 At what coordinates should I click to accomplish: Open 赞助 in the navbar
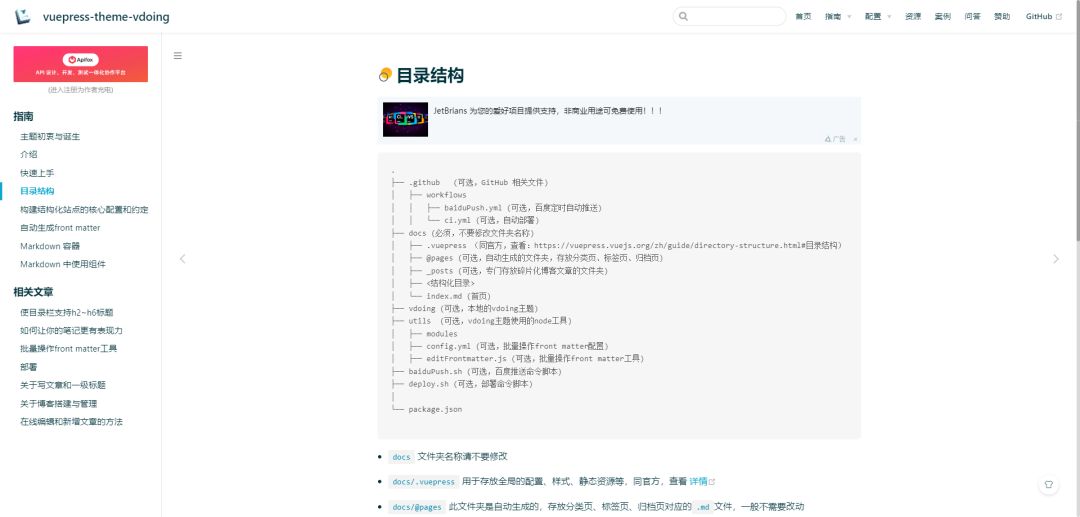click(x=1002, y=17)
